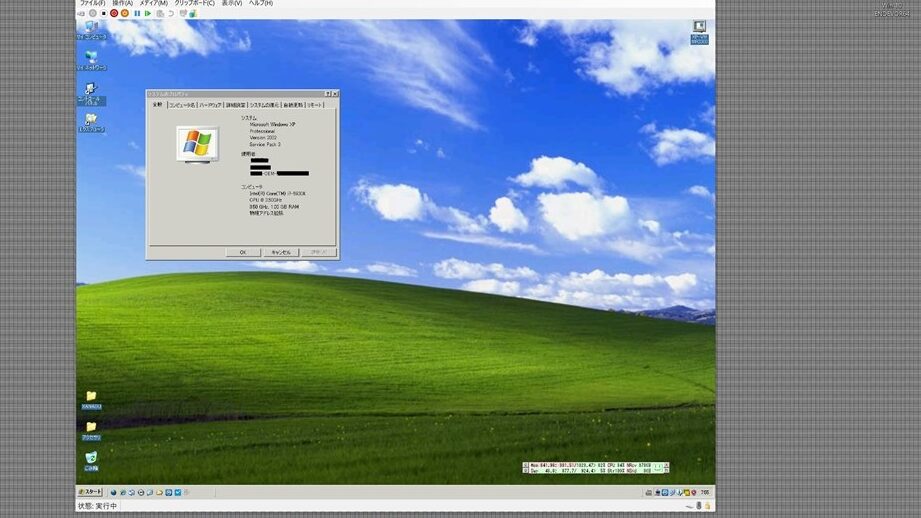Click the mouse icon in VM status bar
The image size is (921, 518).
tap(698, 506)
